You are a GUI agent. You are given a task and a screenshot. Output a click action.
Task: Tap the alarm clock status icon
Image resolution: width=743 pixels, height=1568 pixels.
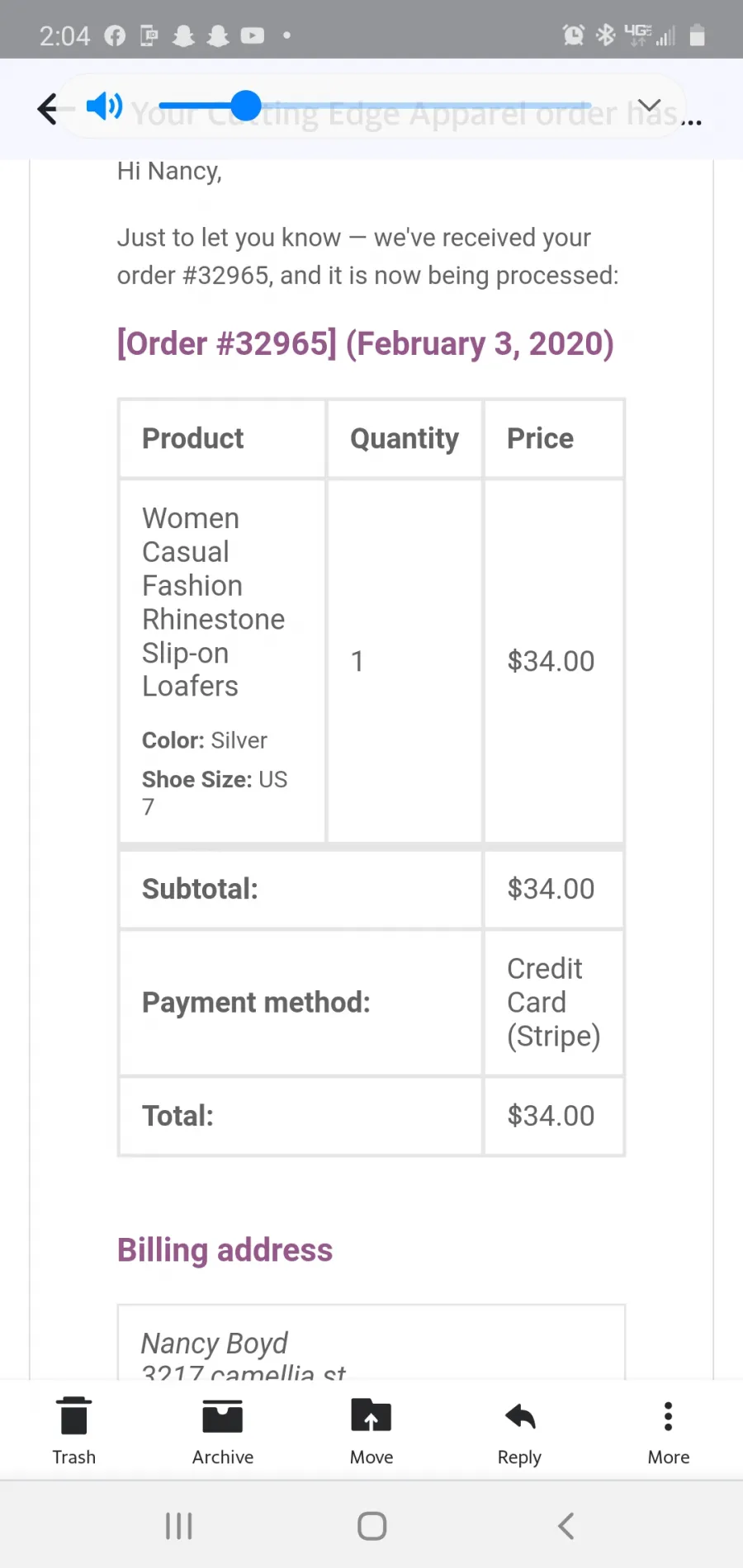(x=573, y=35)
